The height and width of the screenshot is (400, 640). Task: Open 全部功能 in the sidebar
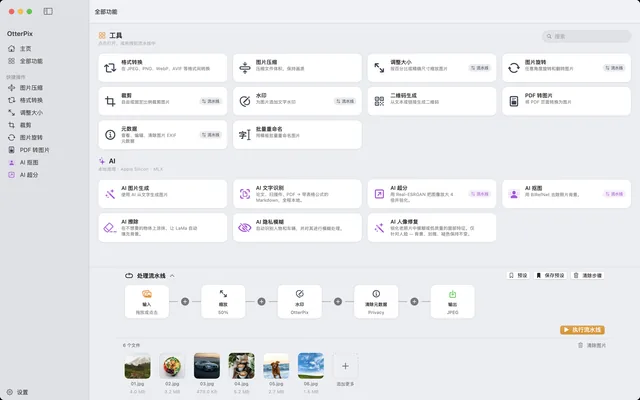point(25,61)
